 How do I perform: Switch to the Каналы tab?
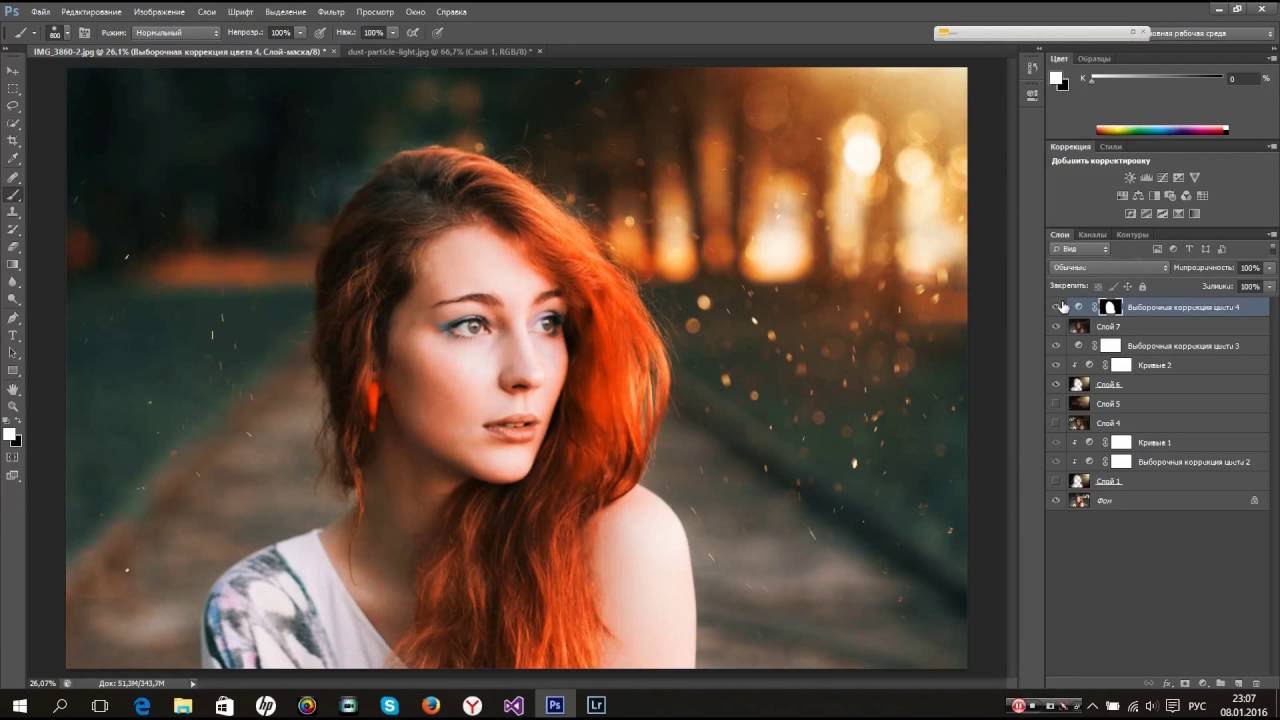point(1092,235)
